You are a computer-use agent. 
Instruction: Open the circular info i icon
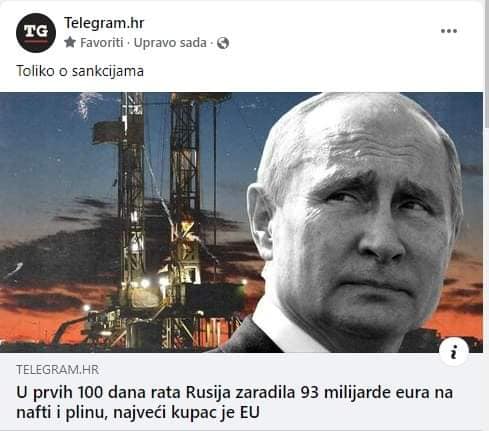454,352
